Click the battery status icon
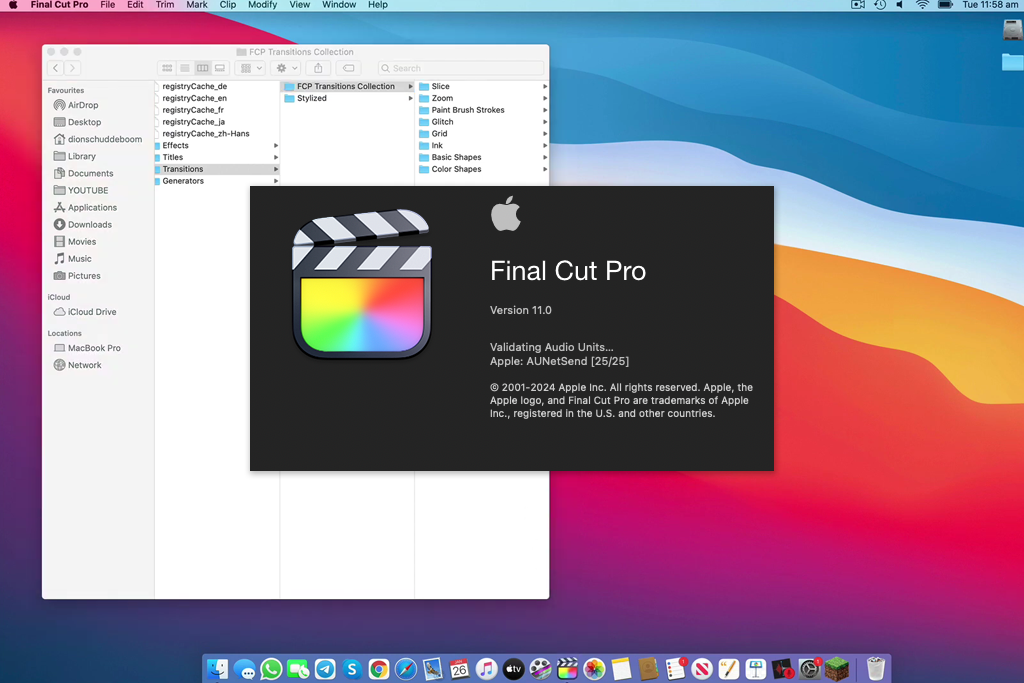Screen dimensions: 1024x683 [x=945, y=5]
